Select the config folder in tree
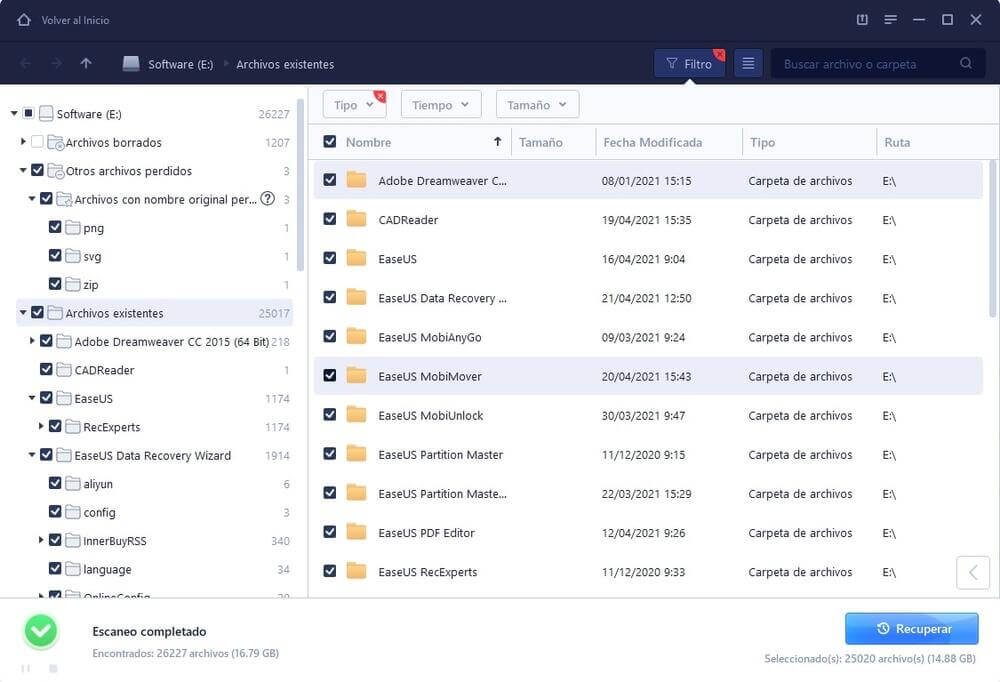 (x=99, y=512)
